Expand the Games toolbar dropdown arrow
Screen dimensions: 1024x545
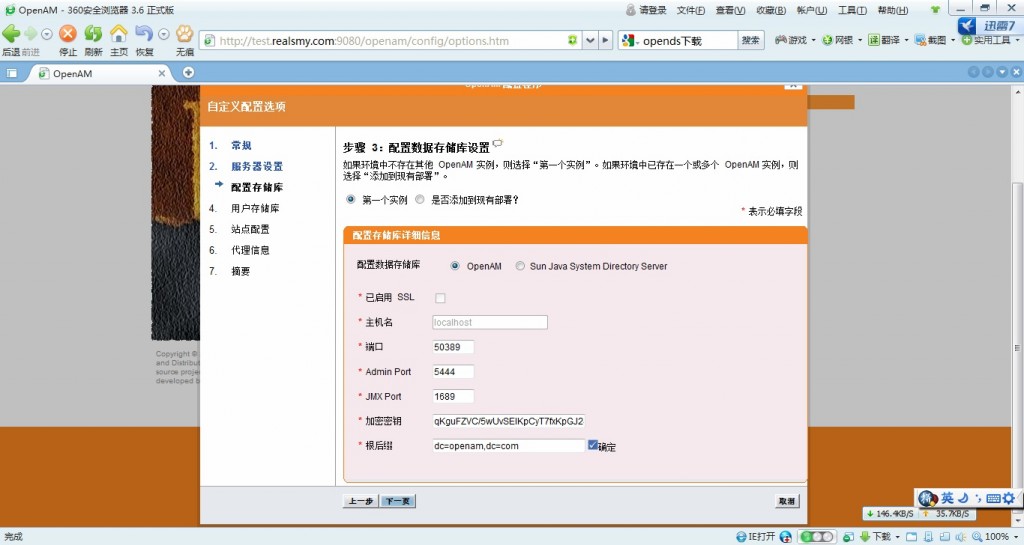[814, 40]
